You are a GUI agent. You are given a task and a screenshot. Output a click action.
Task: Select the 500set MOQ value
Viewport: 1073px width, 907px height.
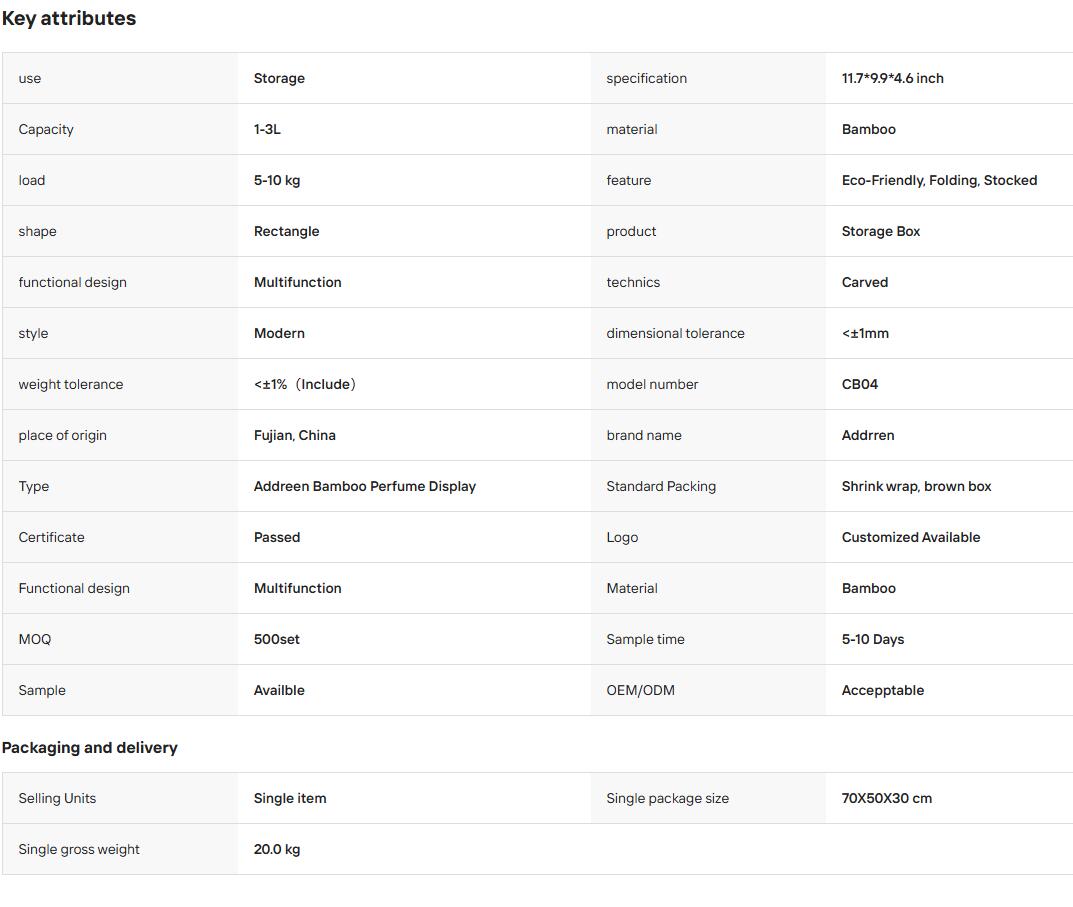click(x=276, y=639)
